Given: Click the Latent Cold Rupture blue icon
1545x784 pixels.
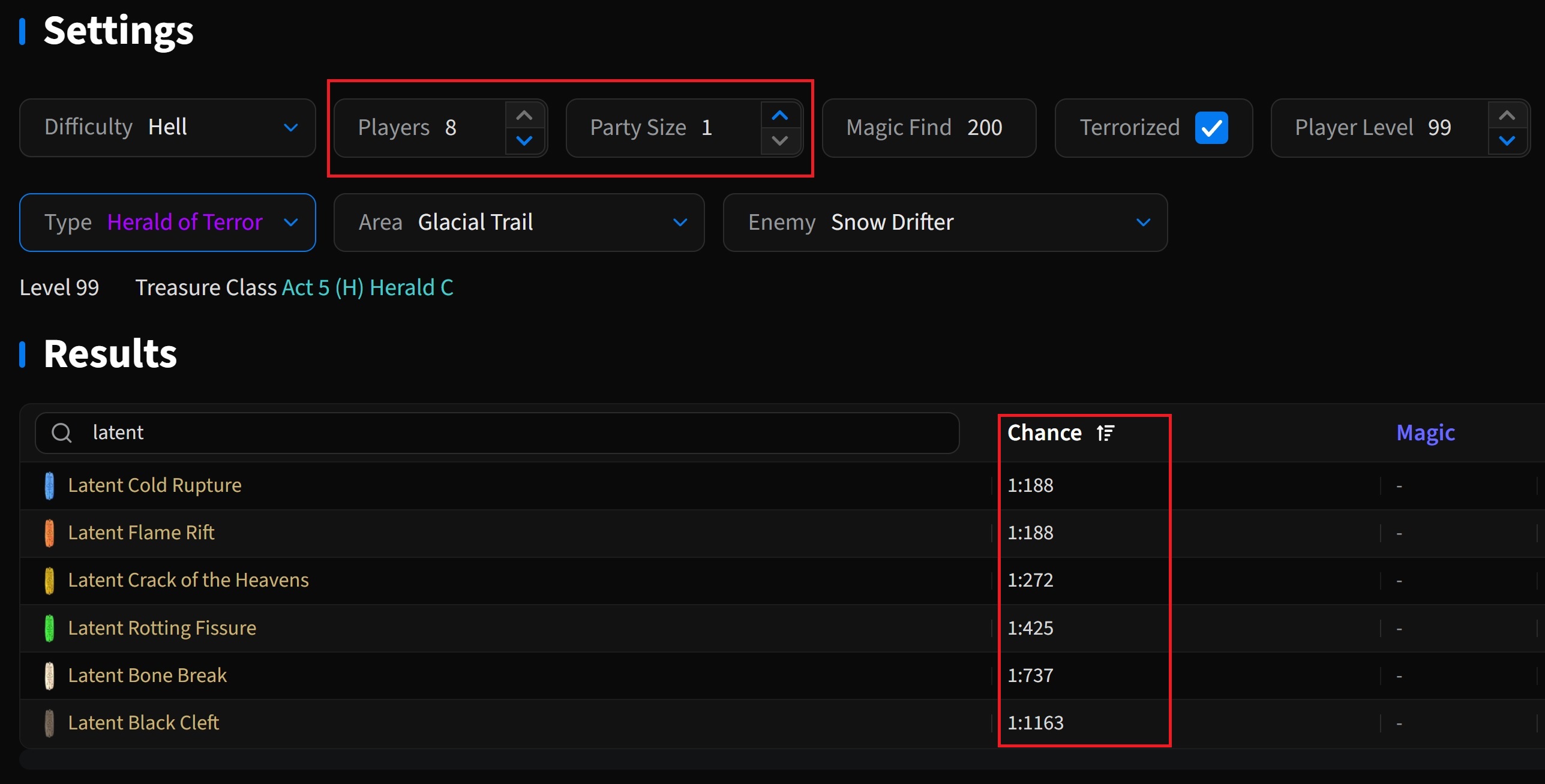Looking at the screenshot, I should 49,485.
